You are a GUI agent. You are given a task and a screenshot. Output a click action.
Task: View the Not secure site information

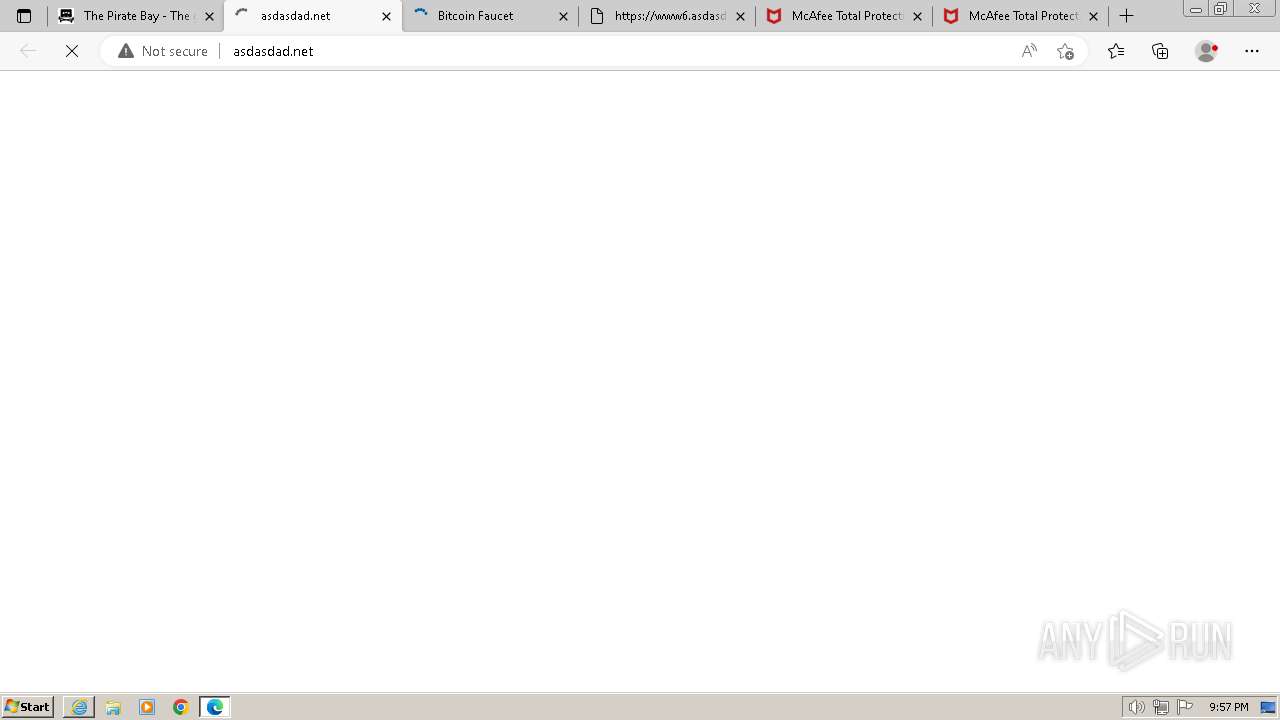point(163,51)
